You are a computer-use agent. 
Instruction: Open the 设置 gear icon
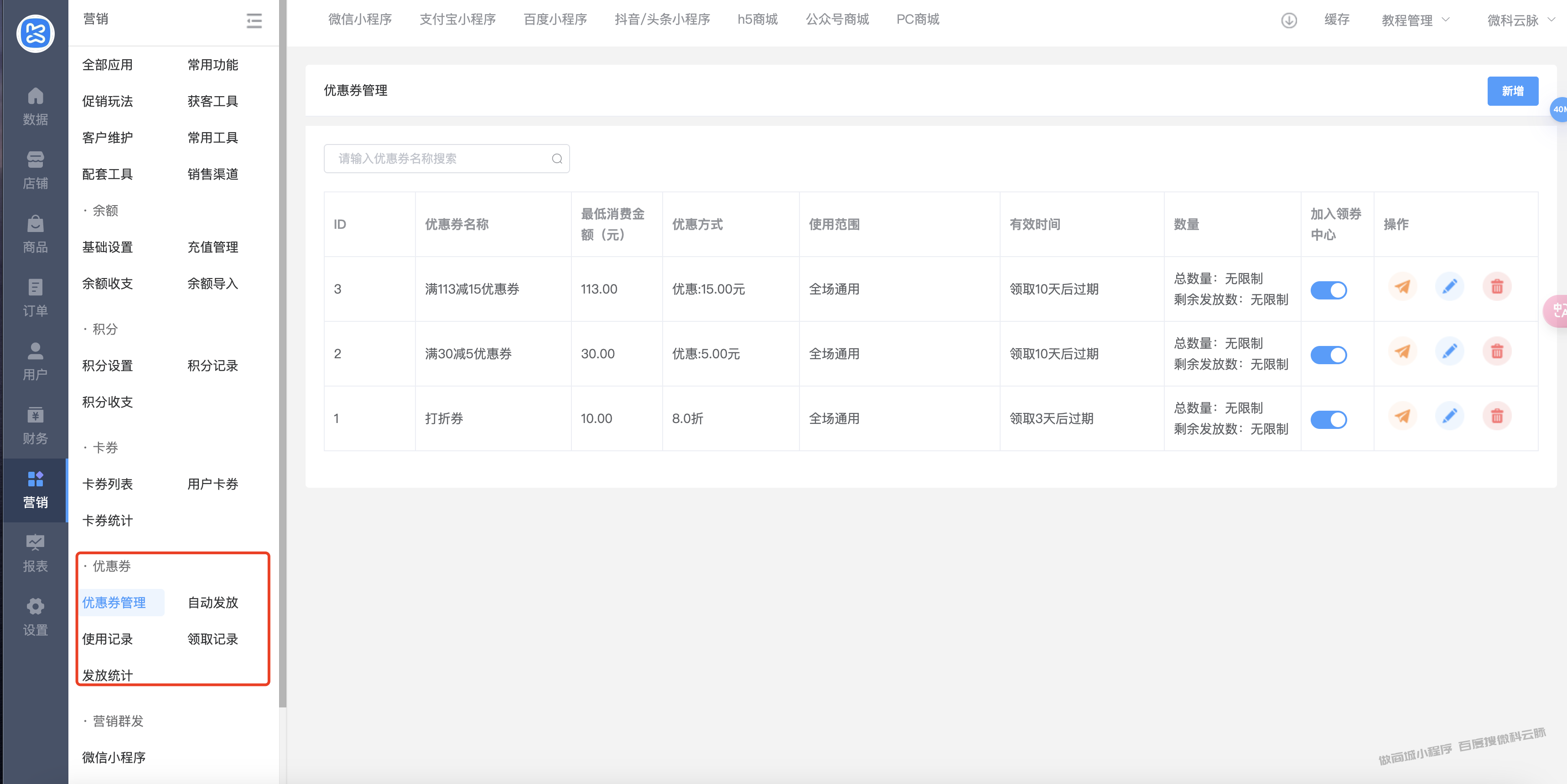pos(35,606)
